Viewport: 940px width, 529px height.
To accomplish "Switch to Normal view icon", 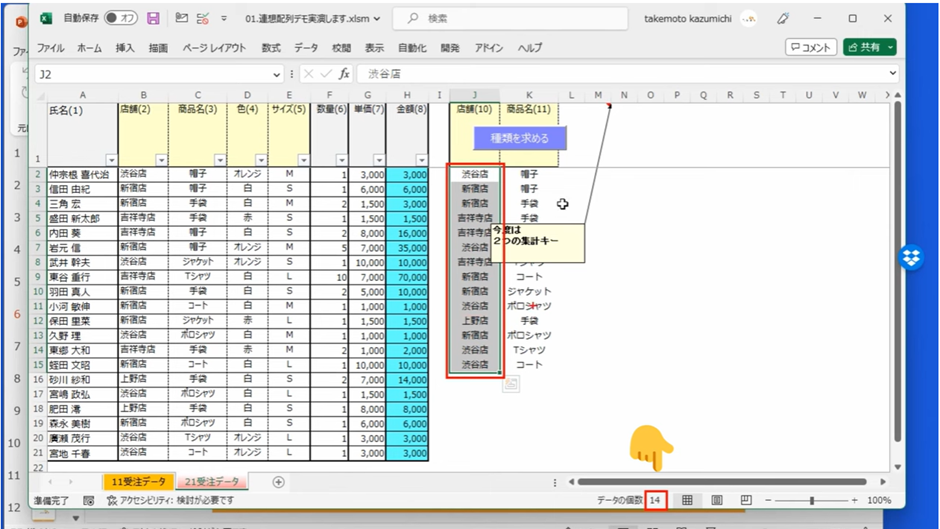I will [x=688, y=500].
